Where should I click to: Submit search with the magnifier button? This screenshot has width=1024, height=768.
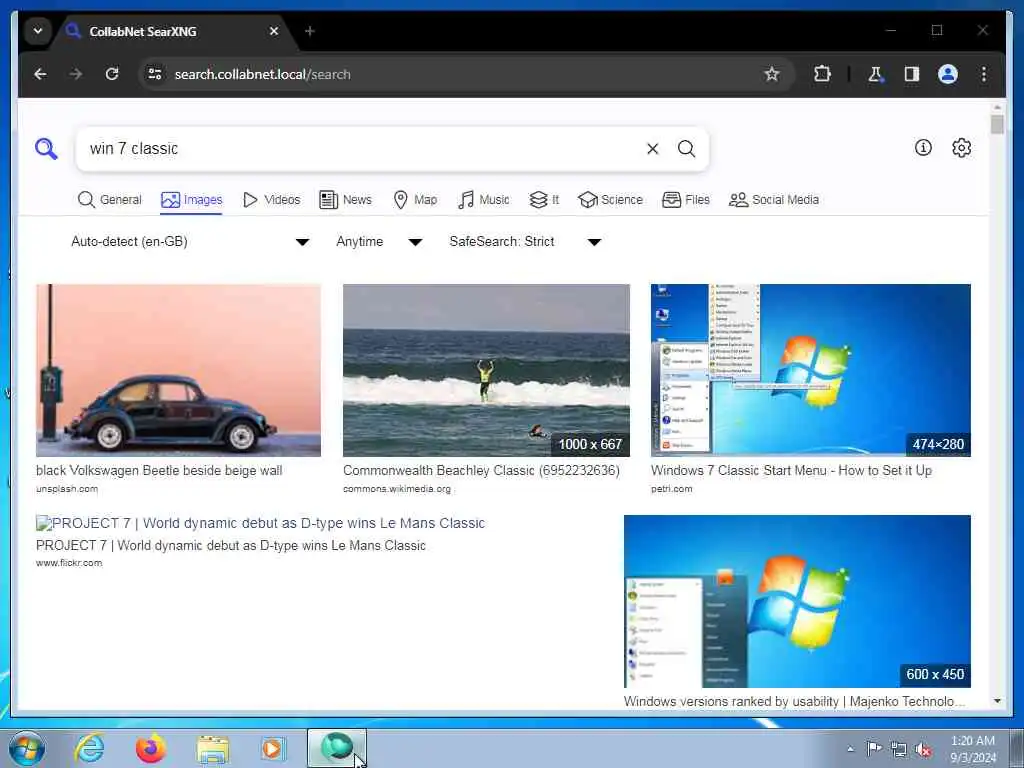[686, 149]
